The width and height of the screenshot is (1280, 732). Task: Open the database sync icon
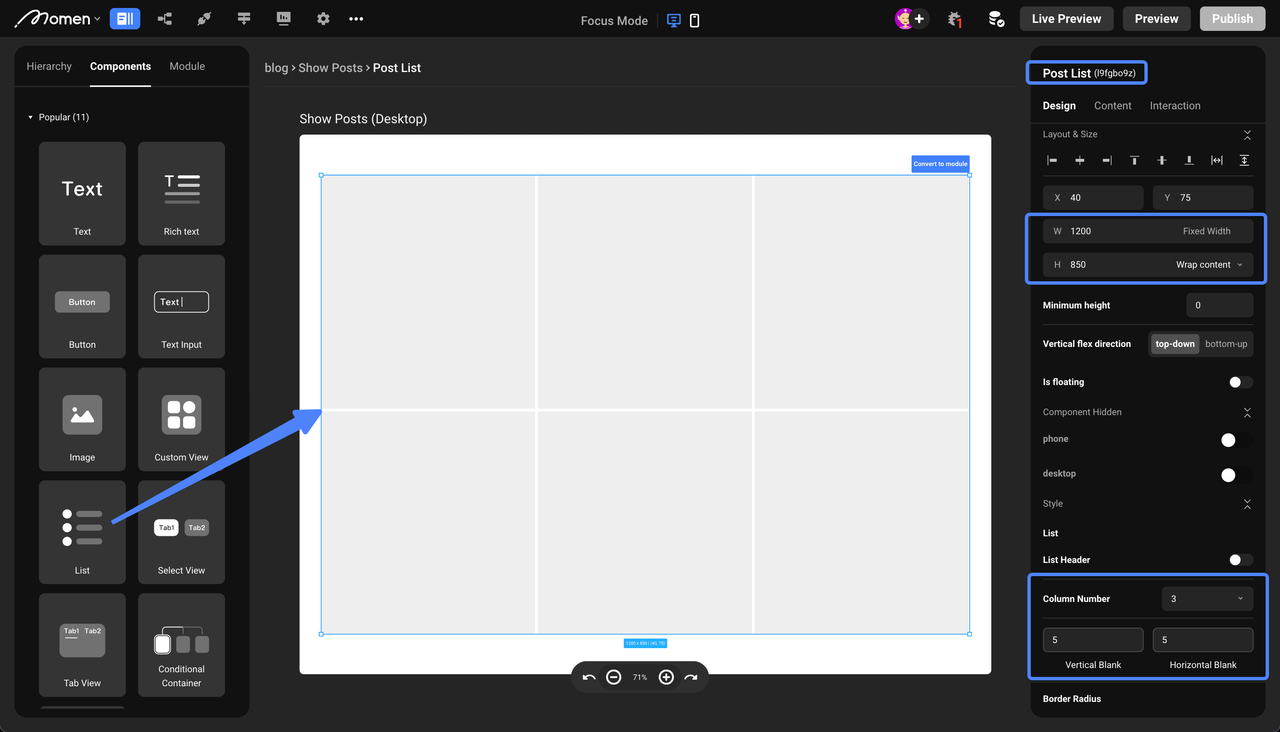coord(996,19)
